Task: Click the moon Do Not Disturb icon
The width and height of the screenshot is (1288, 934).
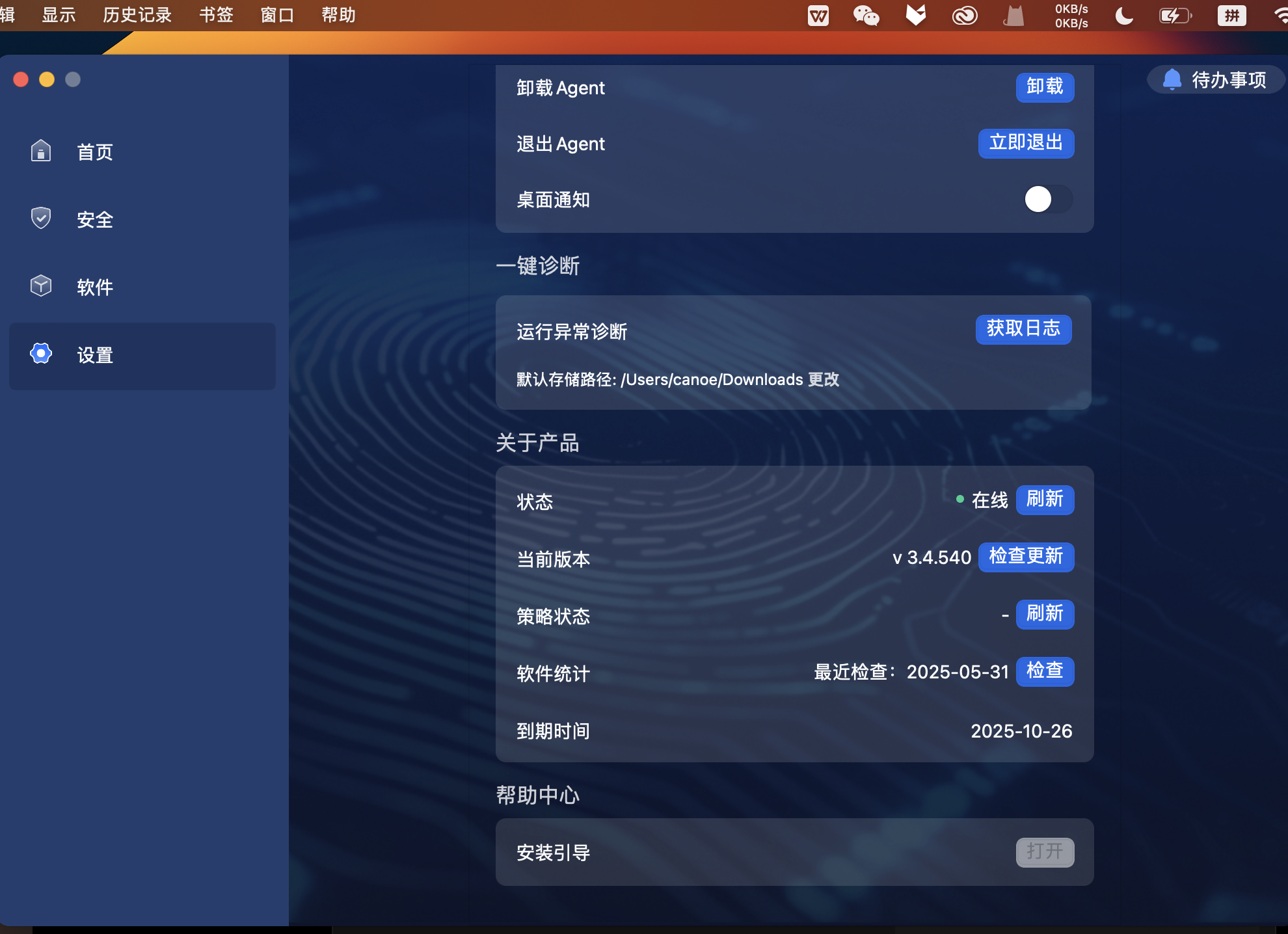Action: [1123, 15]
